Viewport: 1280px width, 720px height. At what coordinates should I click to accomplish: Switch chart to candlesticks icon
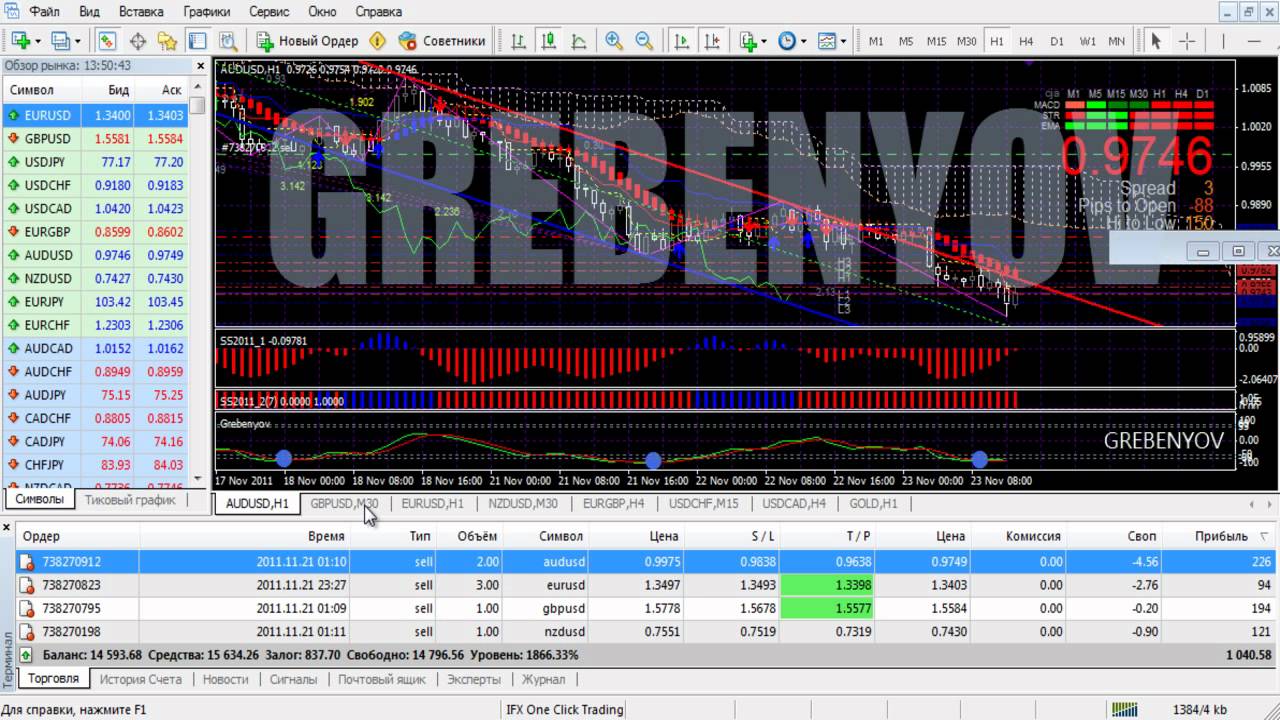(548, 41)
